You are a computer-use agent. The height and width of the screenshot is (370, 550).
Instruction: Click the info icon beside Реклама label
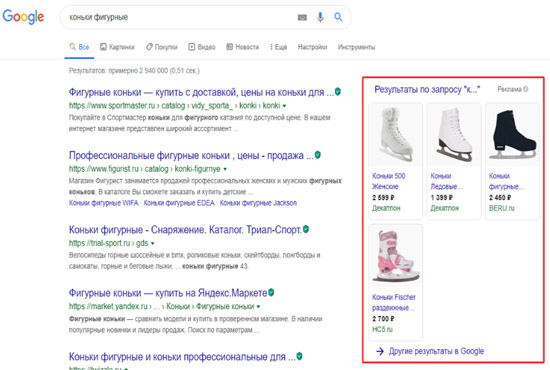[525, 89]
